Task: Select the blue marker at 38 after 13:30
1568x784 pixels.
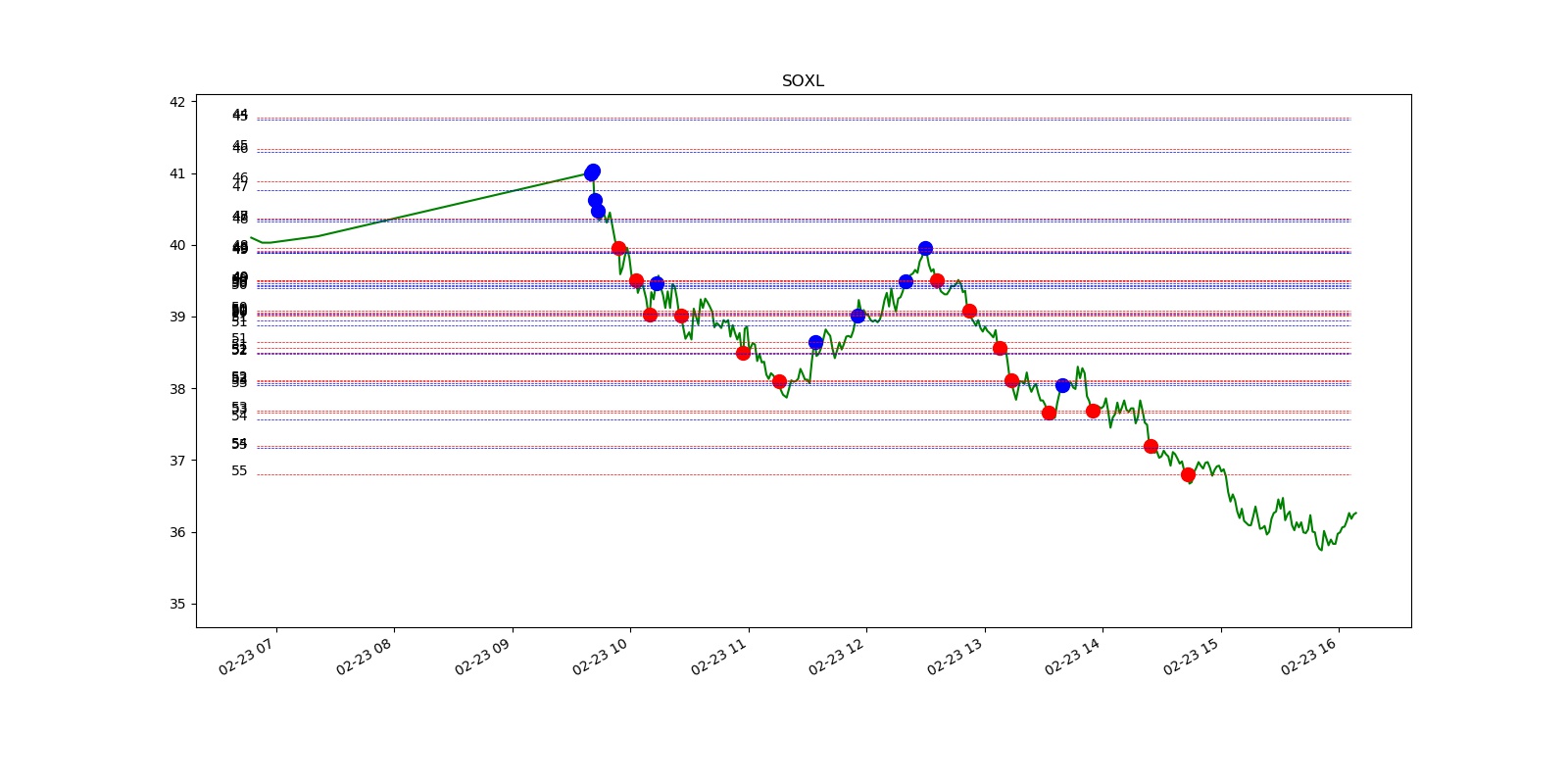Action: pyautogui.click(x=1062, y=385)
